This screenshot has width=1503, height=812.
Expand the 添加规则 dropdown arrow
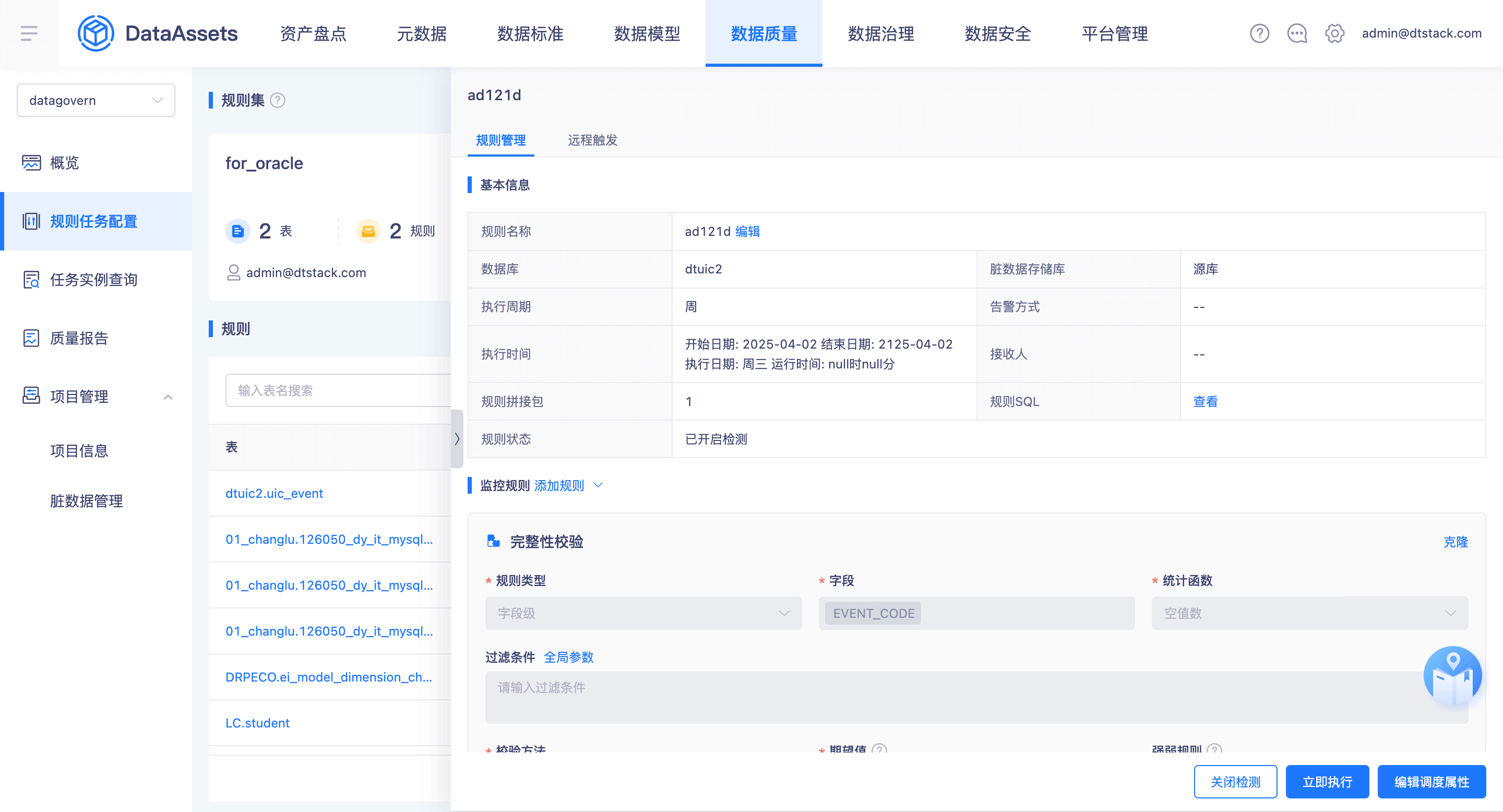(598, 485)
